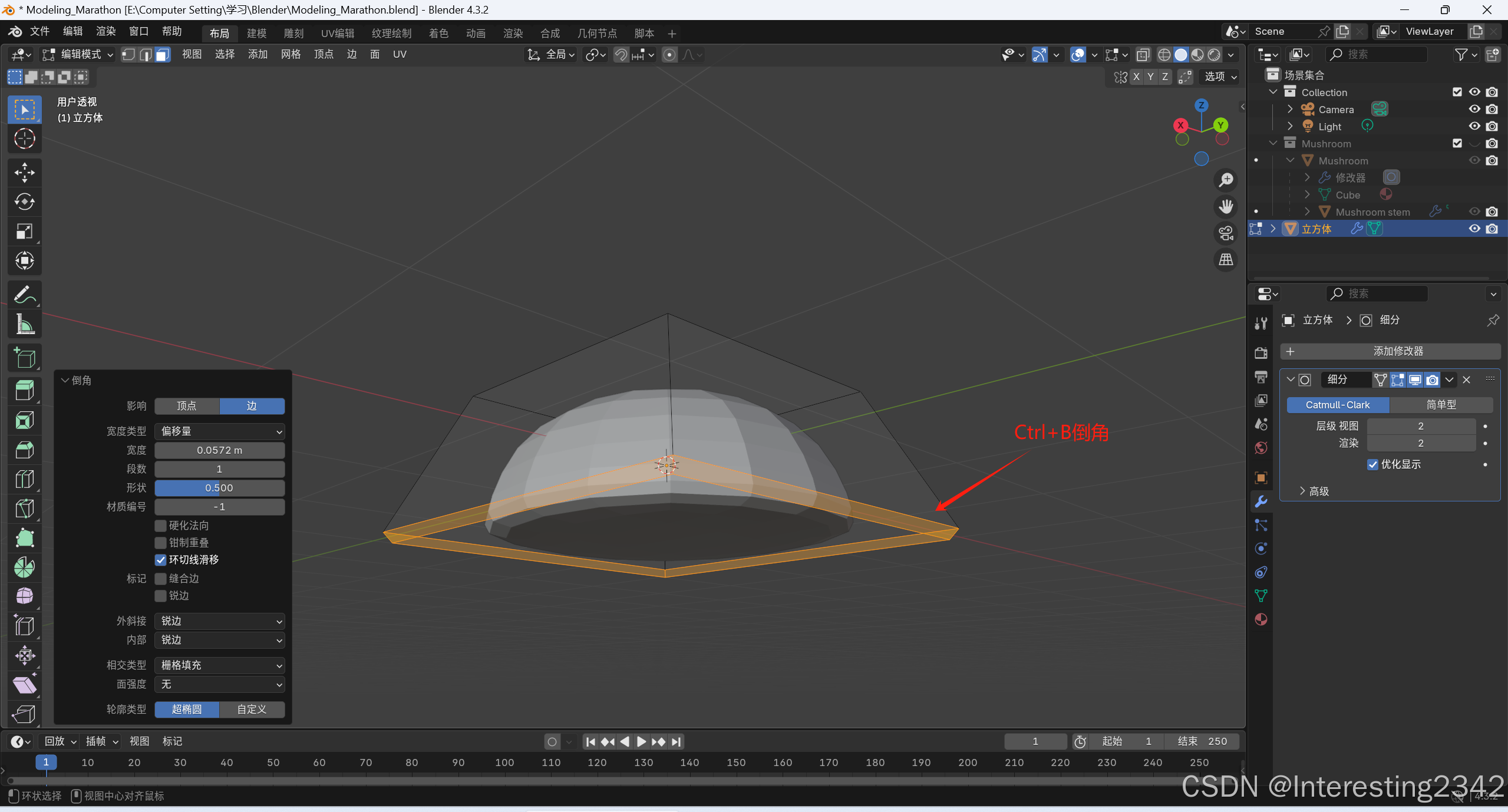Screen dimensions: 1508x812
Task: Open Material properties tab
Action: tap(1261, 619)
